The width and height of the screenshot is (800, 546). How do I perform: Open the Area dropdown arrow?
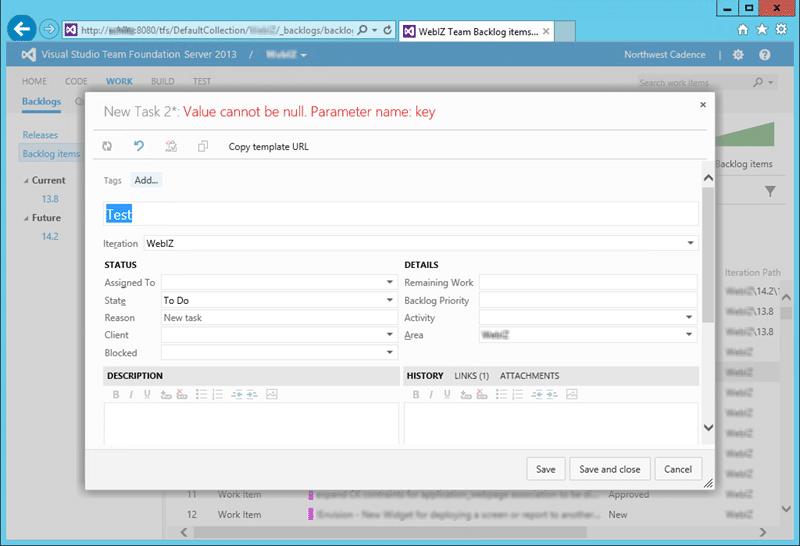click(689, 335)
